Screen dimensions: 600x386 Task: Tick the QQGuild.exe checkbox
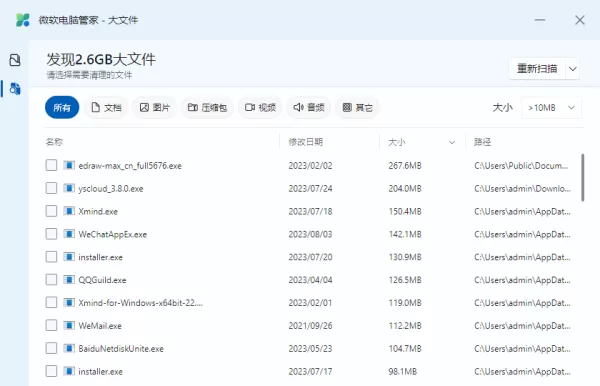pos(51,280)
